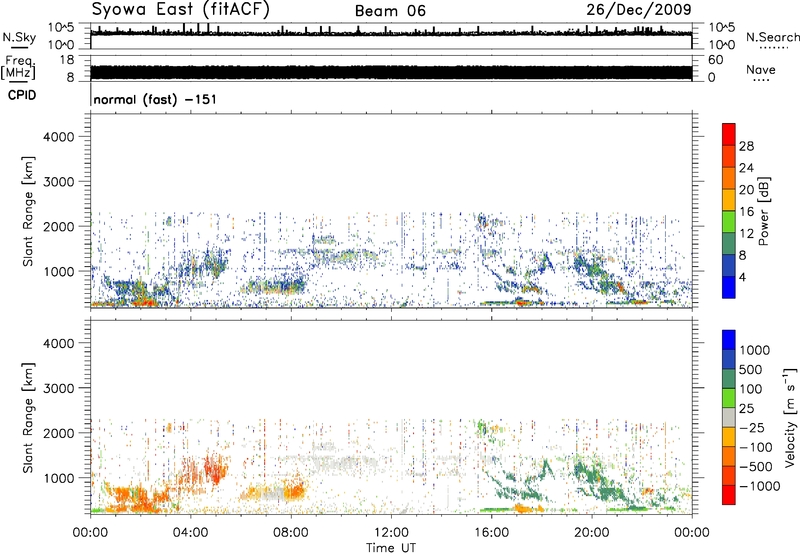Click the red Velocity segment below -1000
This screenshot has height=554, width=800.
(x=729, y=495)
